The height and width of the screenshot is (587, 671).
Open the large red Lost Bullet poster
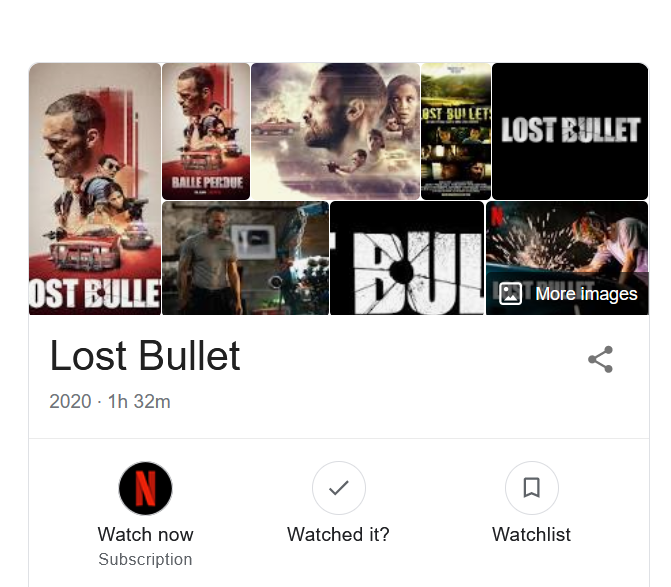(95, 189)
